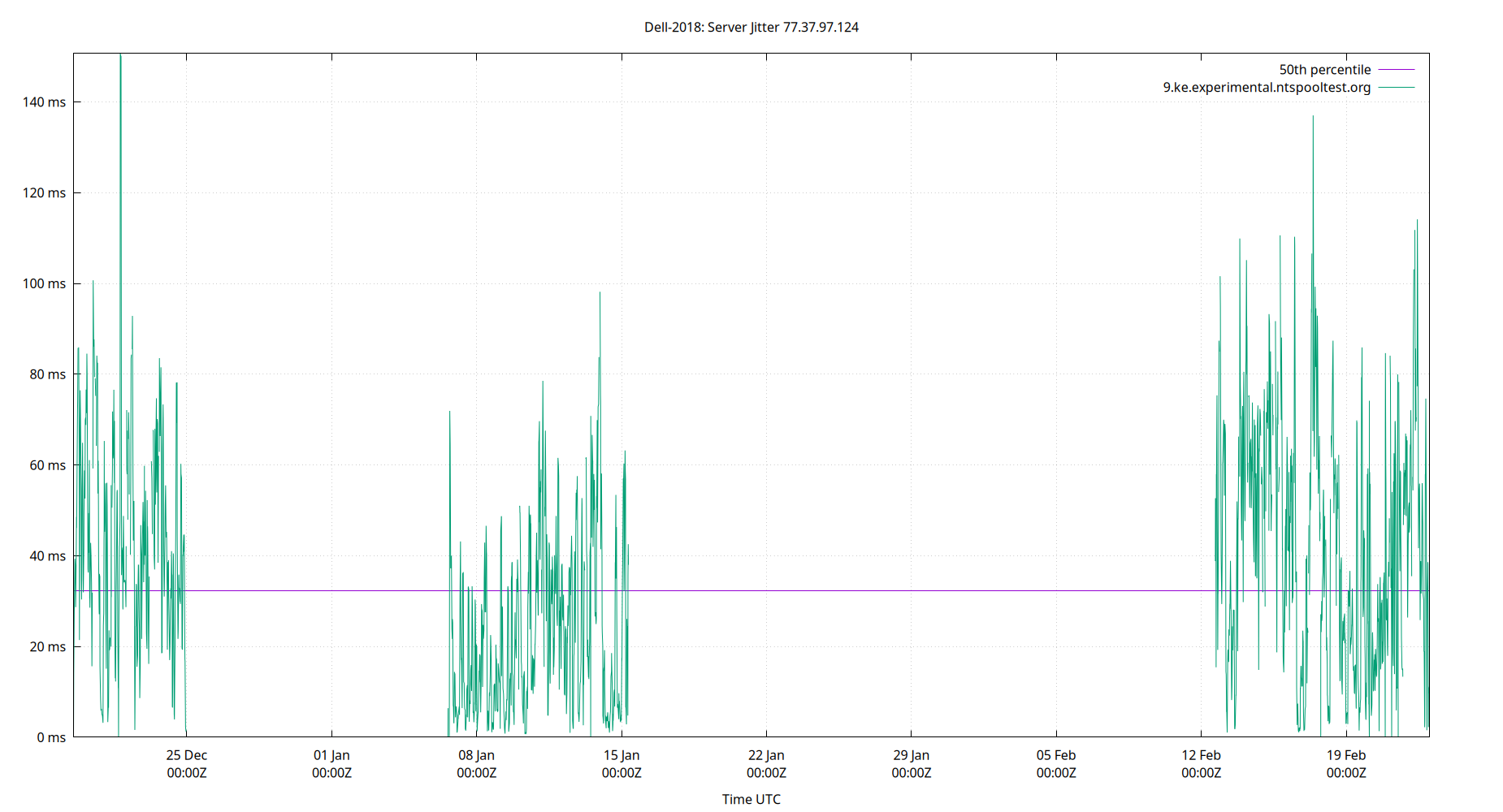Select the 50th percentile legend entry

pyautogui.click(x=1324, y=69)
